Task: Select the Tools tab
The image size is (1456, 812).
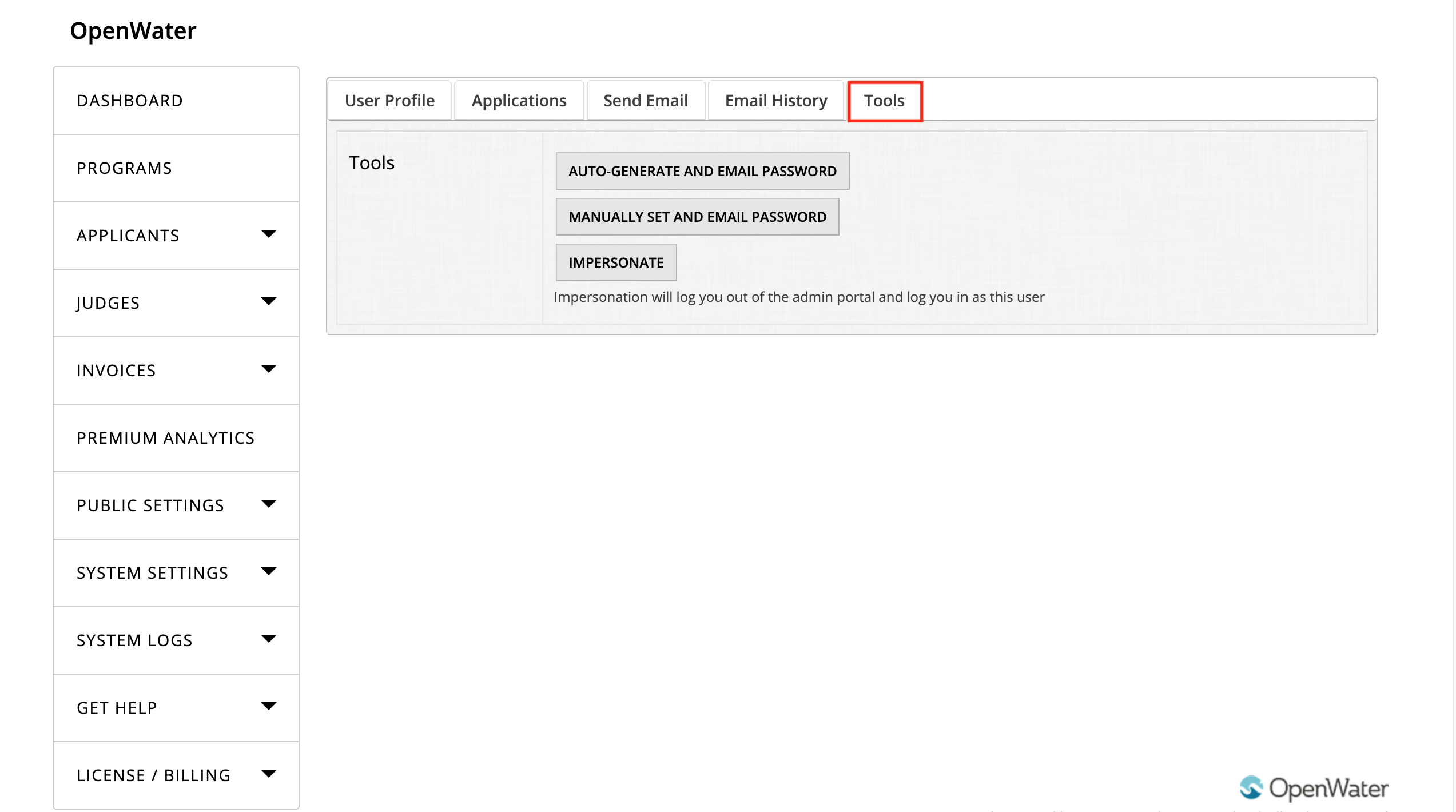Action: pos(885,101)
